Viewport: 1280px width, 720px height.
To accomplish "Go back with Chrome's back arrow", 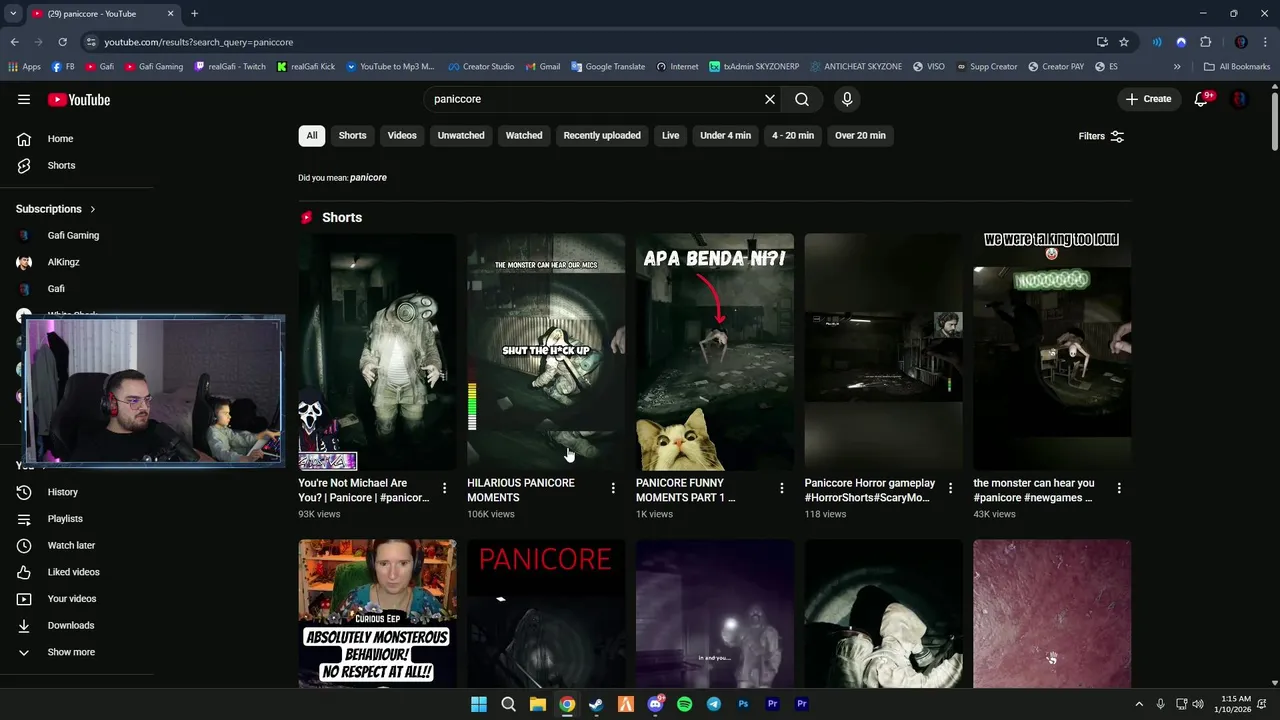I will tap(14, 42).
